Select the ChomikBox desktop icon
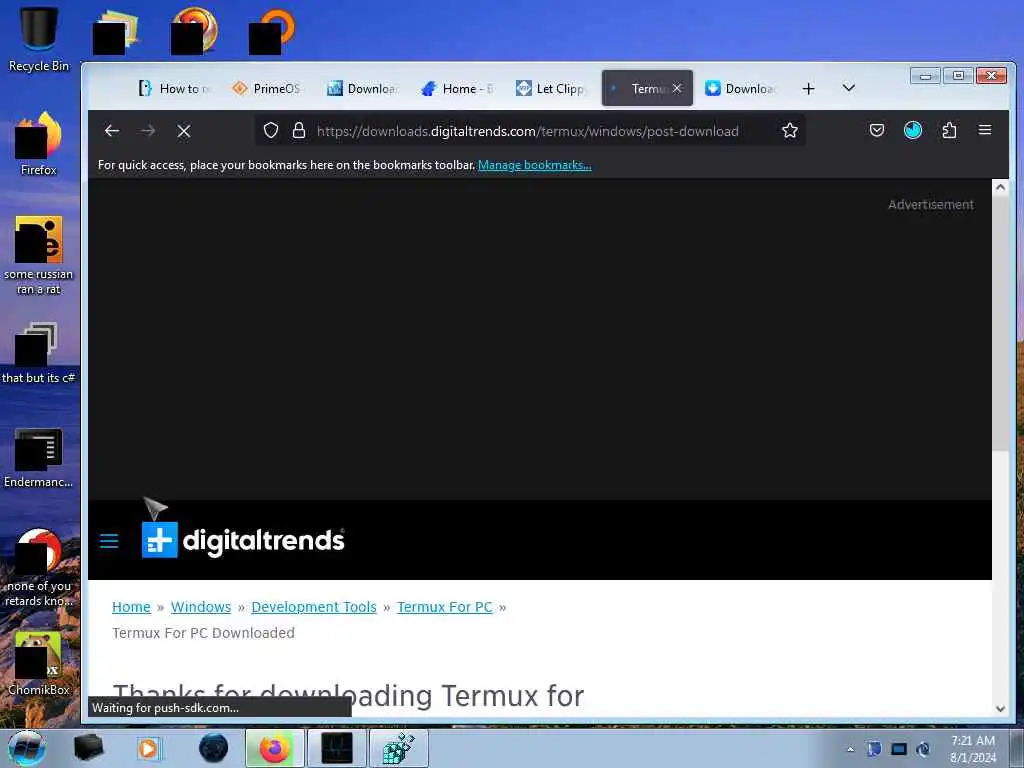 pos(39,663)
